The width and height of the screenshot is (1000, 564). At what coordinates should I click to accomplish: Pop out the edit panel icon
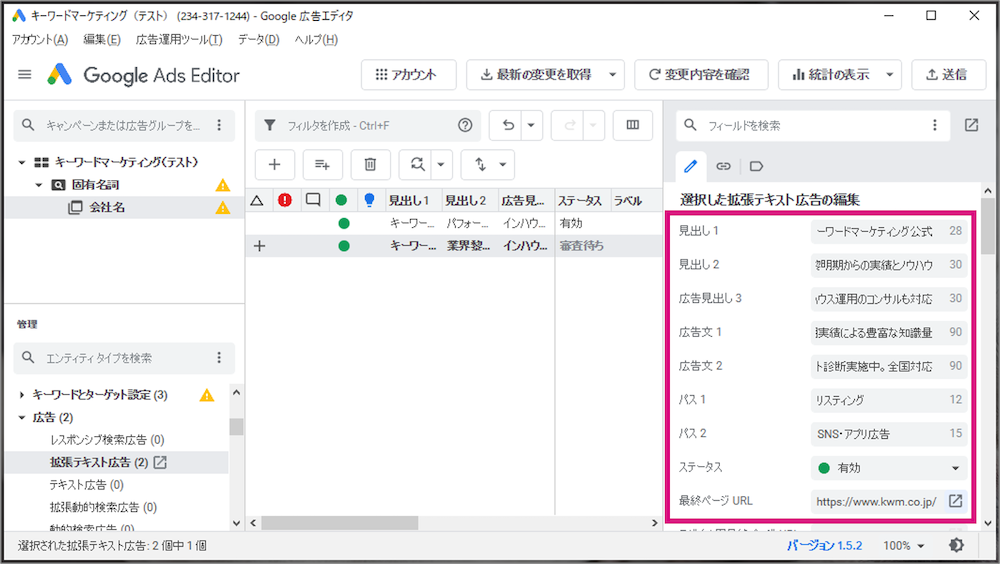[971, 125]
